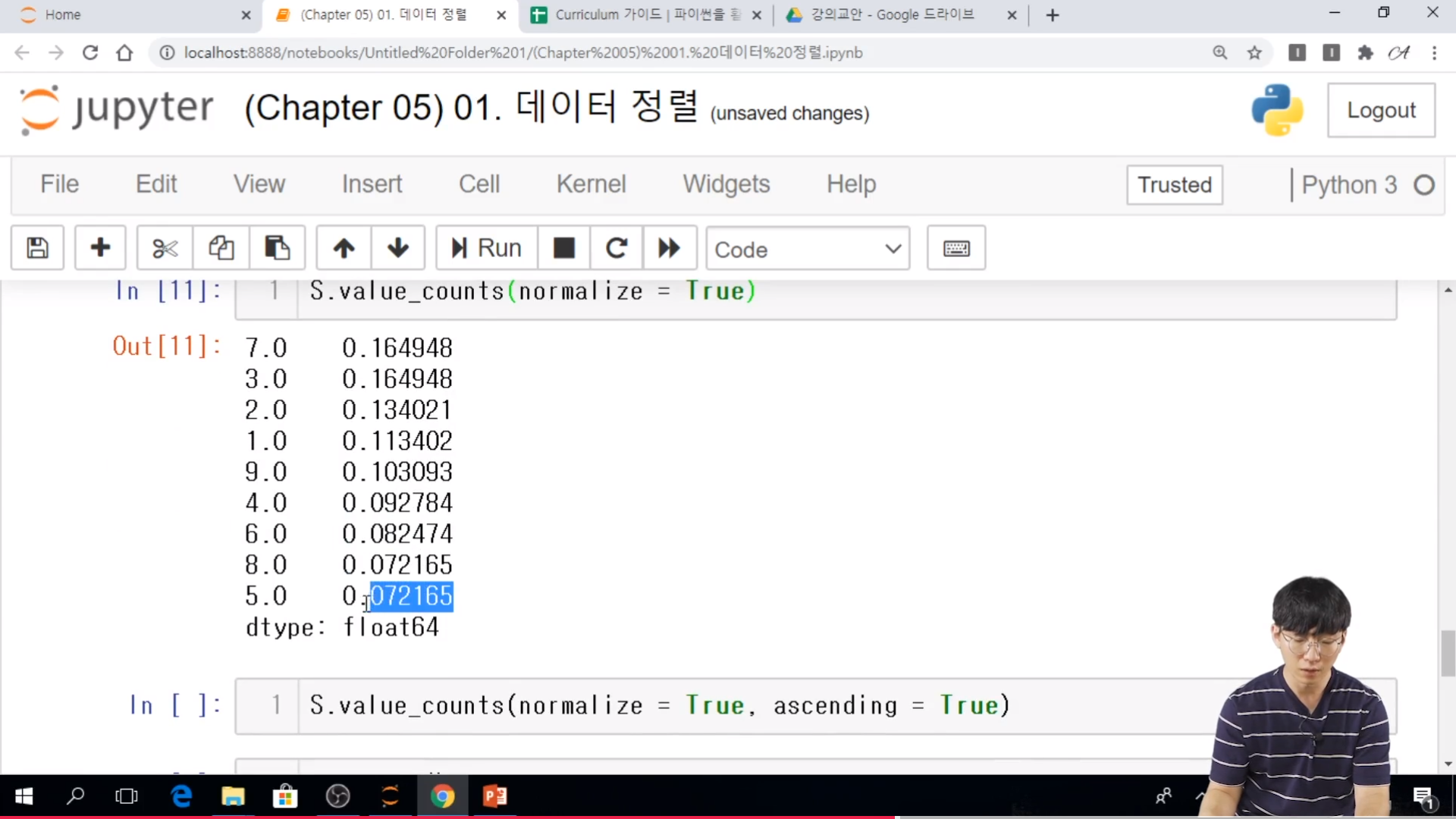Interrupt the kernel with the stop icon
Viewport: 1456px width, 819px height.
(563, 248)
